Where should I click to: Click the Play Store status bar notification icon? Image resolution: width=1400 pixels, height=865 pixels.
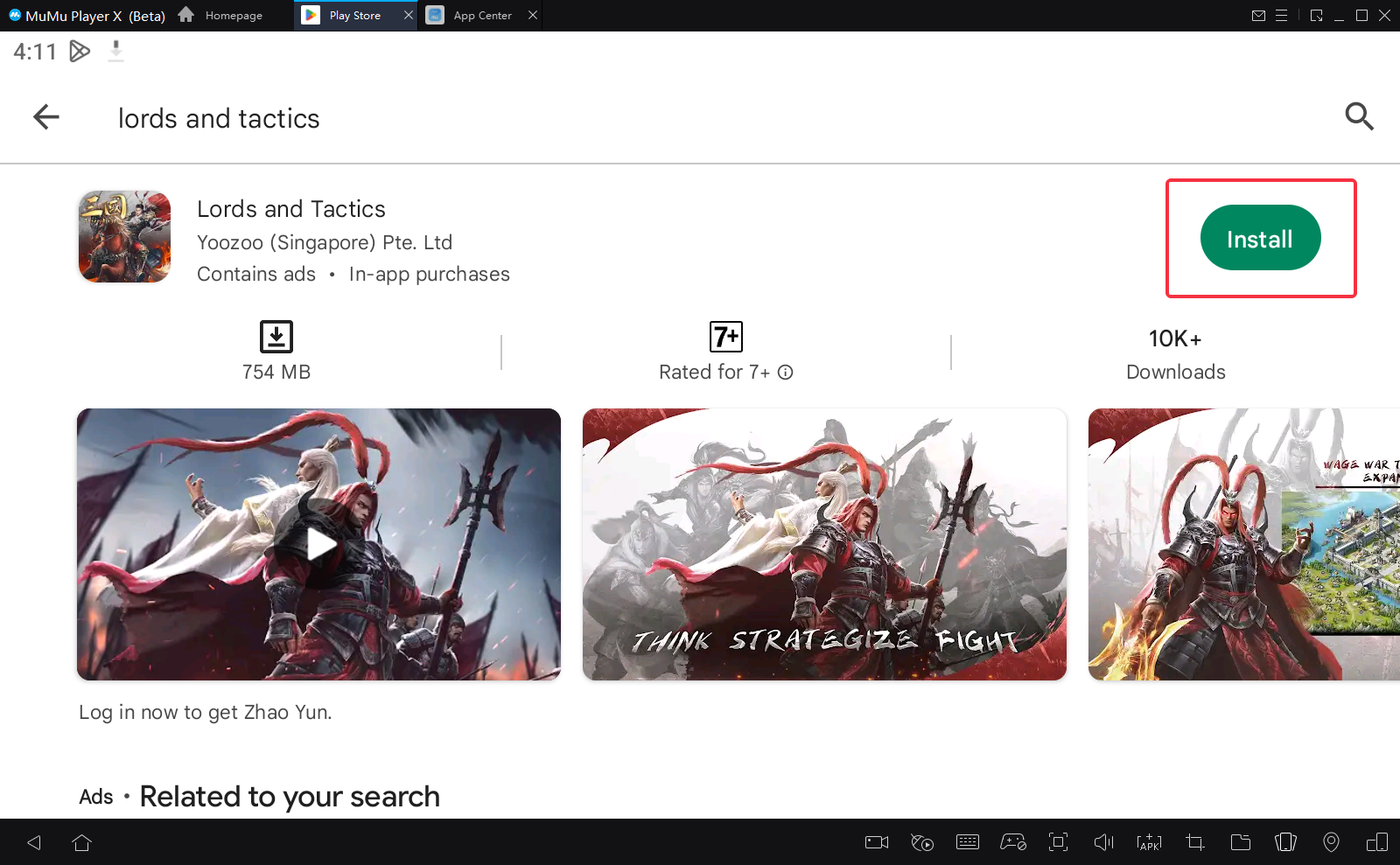[80, 52]
